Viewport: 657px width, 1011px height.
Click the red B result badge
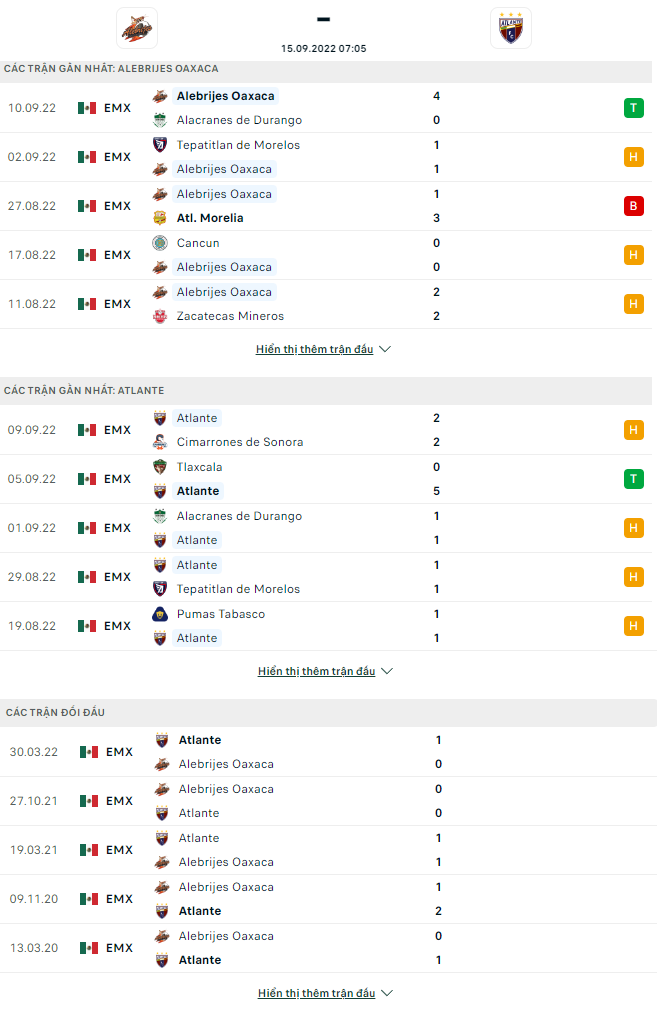click(x=633, y=206)
